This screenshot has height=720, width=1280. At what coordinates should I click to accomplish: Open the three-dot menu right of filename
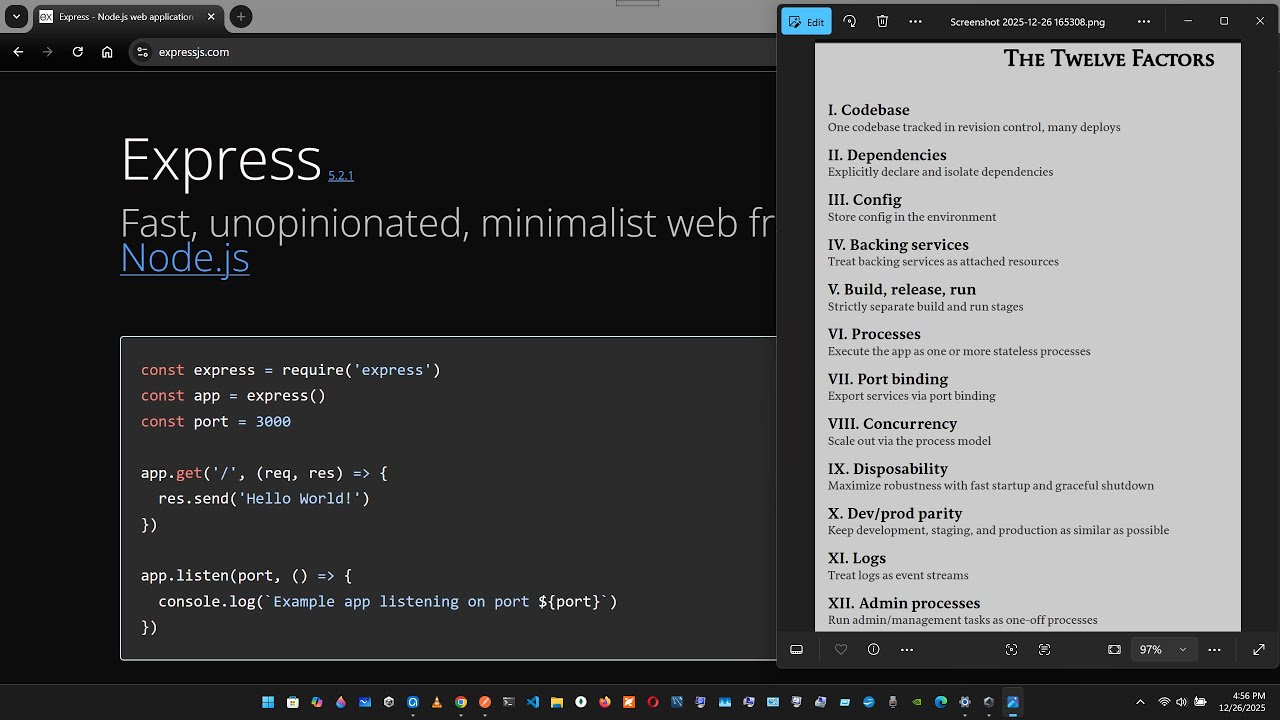coord(1144,21)
